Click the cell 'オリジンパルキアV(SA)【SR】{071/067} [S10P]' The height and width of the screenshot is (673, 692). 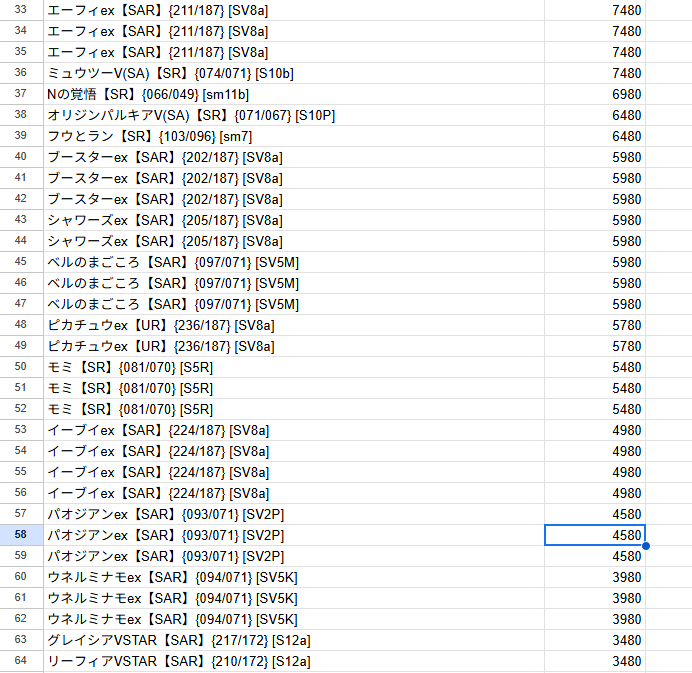pos(294,115)
